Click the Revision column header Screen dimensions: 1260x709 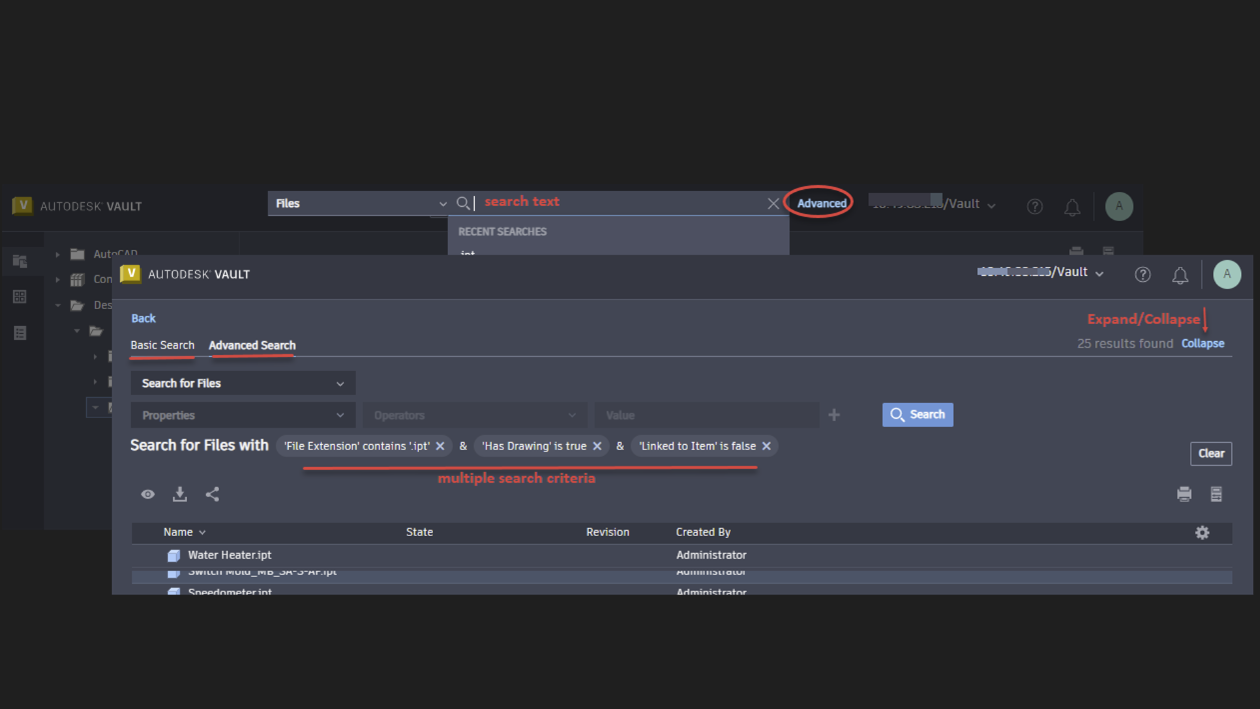tap(607, 532)
